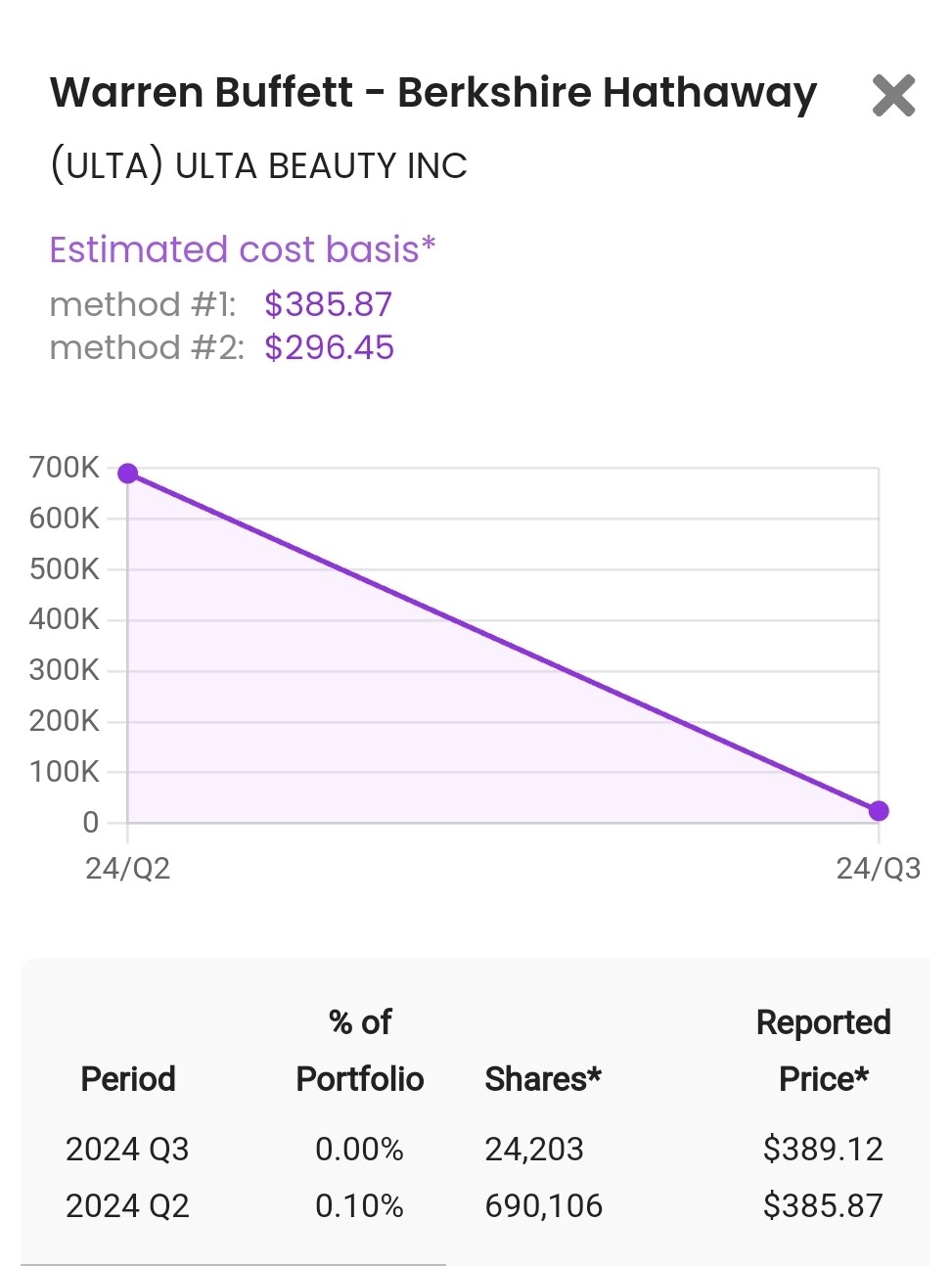Select the 2024 Q2 period row
The height and width of the screenshot is (1266, 952).
127,1205
